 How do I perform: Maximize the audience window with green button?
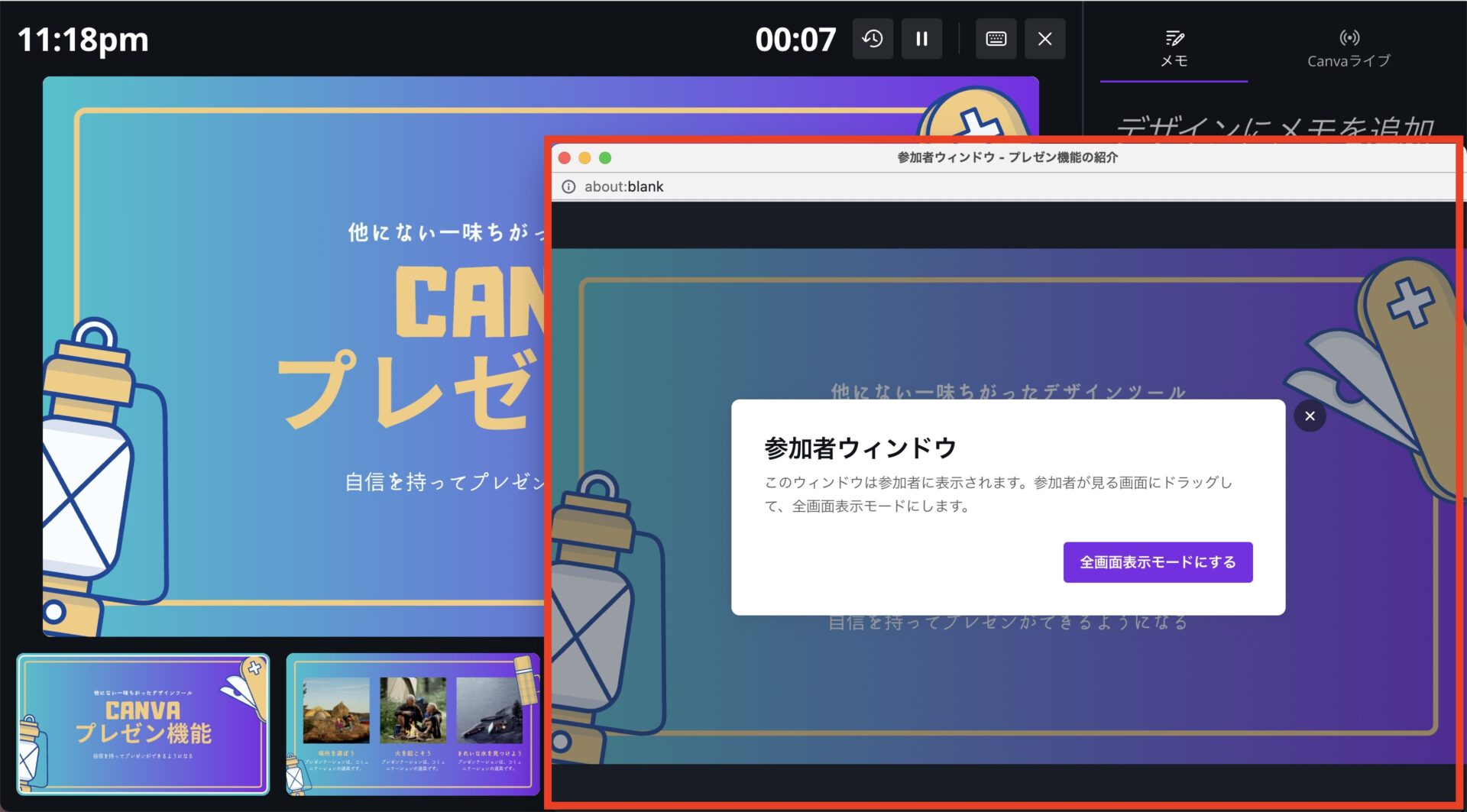tap(605, 158)
